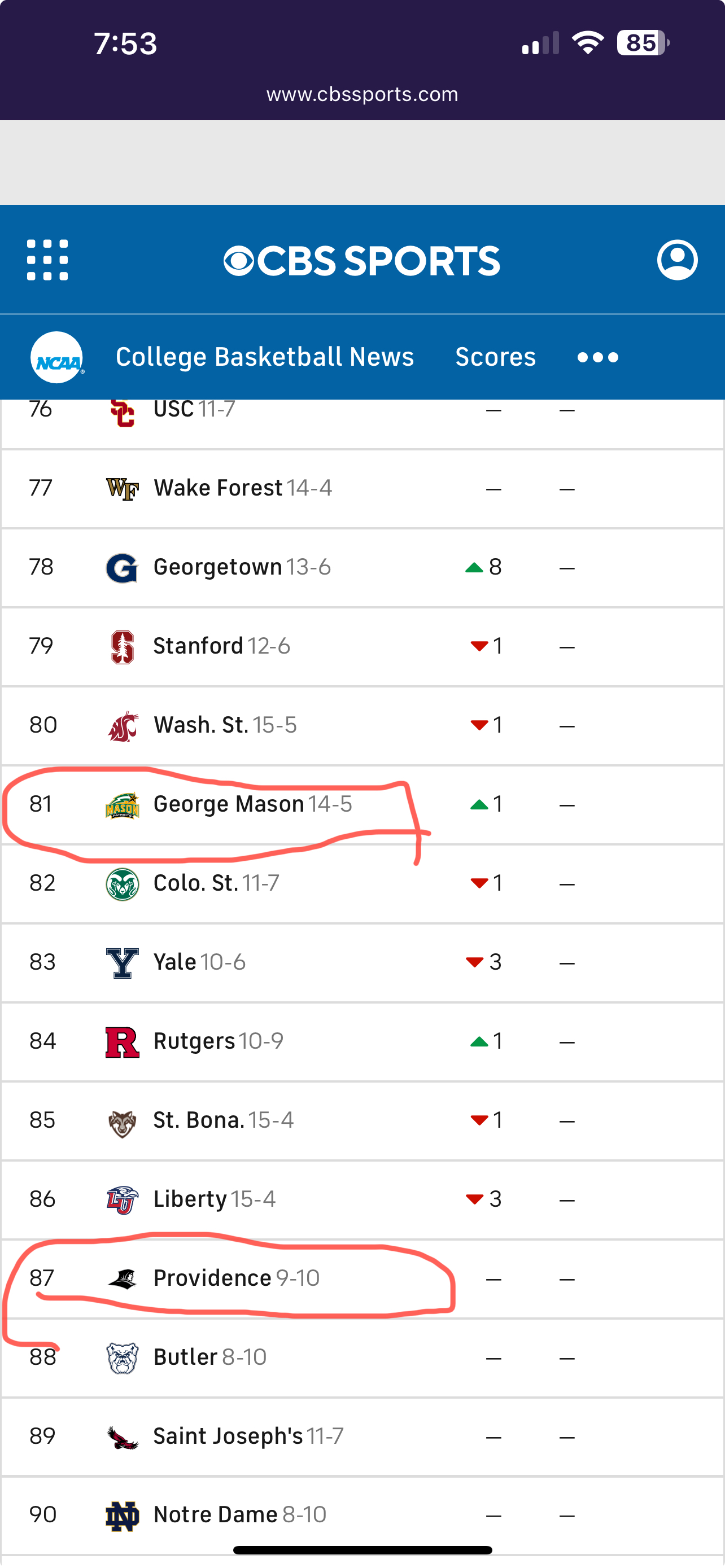Open the Wake Forest team link
The image size is (725, 1568).
tap(217, 488)
